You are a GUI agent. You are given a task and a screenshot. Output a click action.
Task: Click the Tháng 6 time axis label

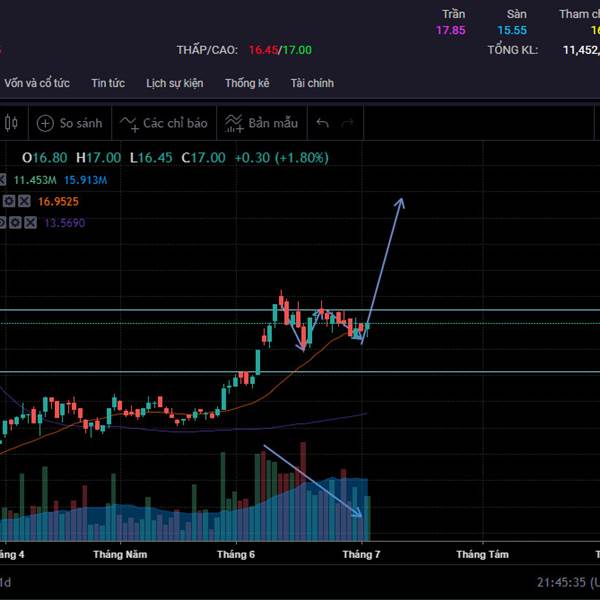click(x=236, y=554)
